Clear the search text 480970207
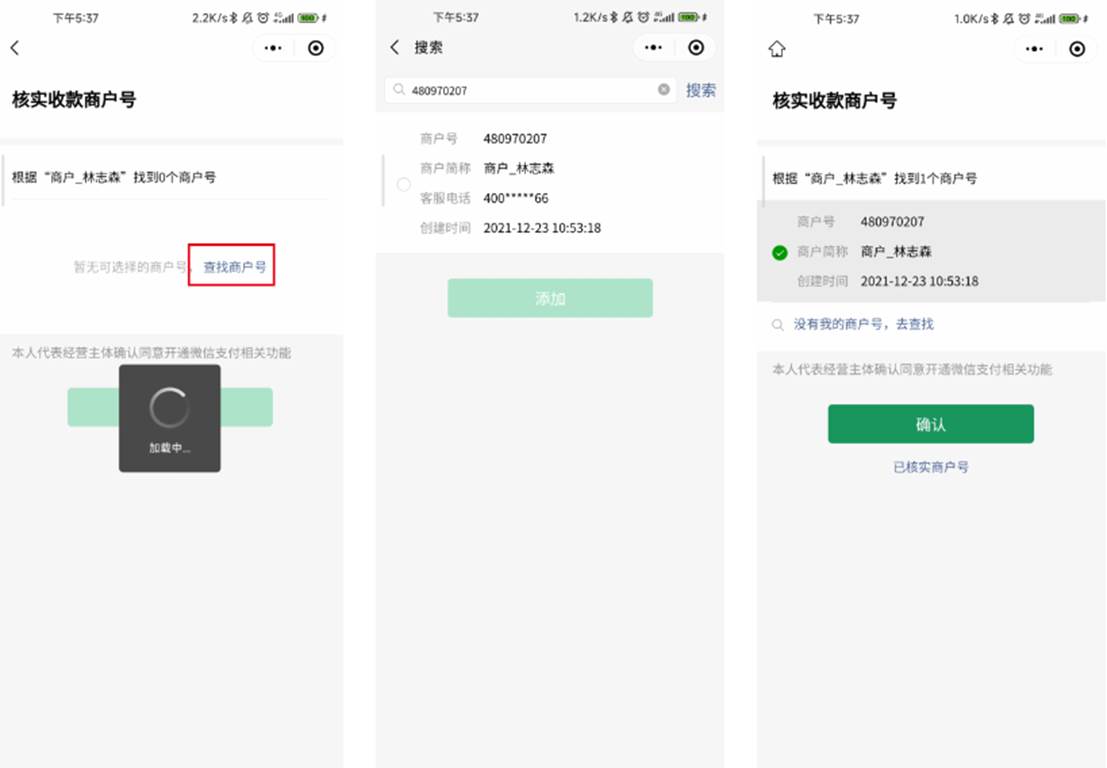Screen dimensions: 1107x768 [x=664, y=90]
